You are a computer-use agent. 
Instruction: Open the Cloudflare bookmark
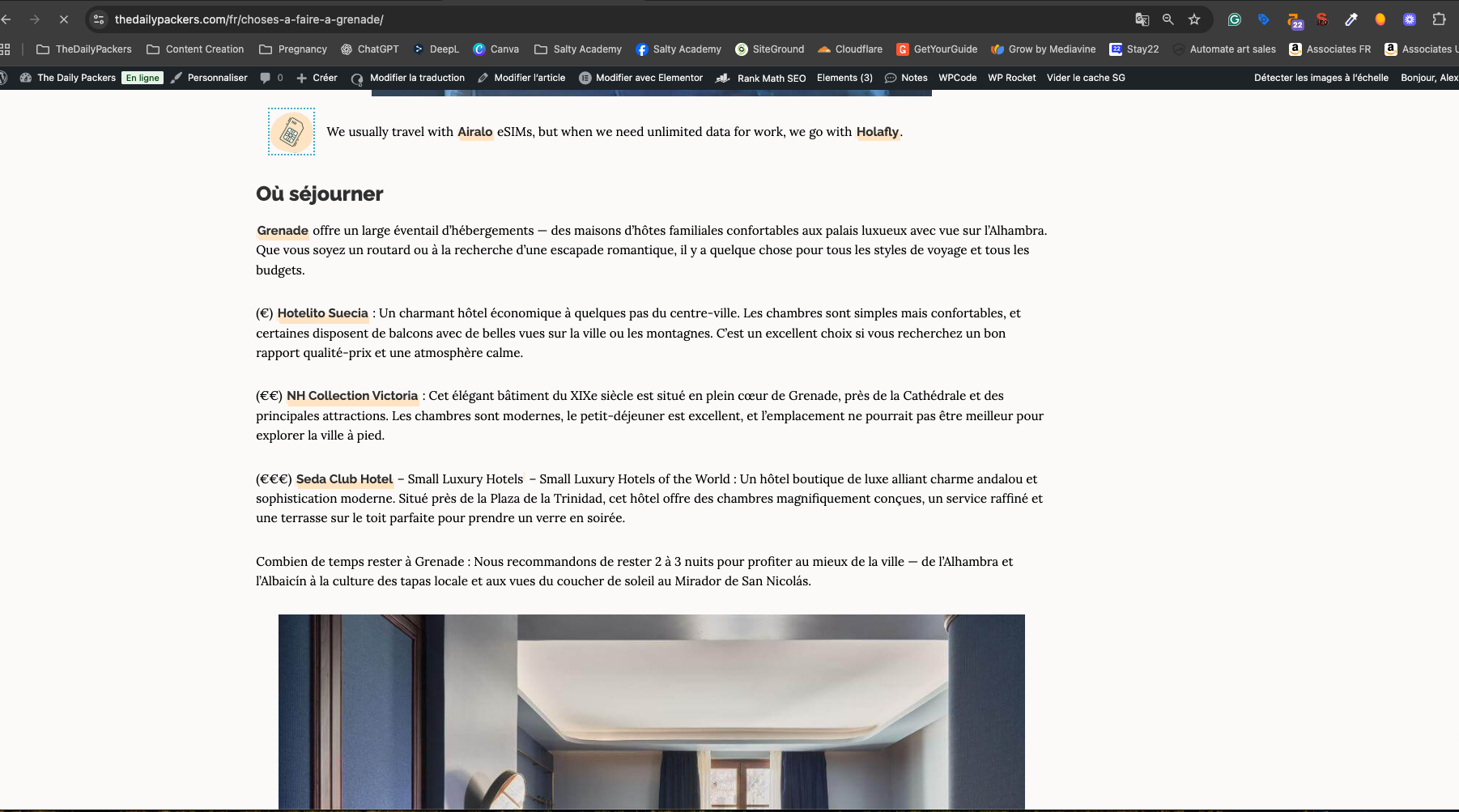pos(850,49)
